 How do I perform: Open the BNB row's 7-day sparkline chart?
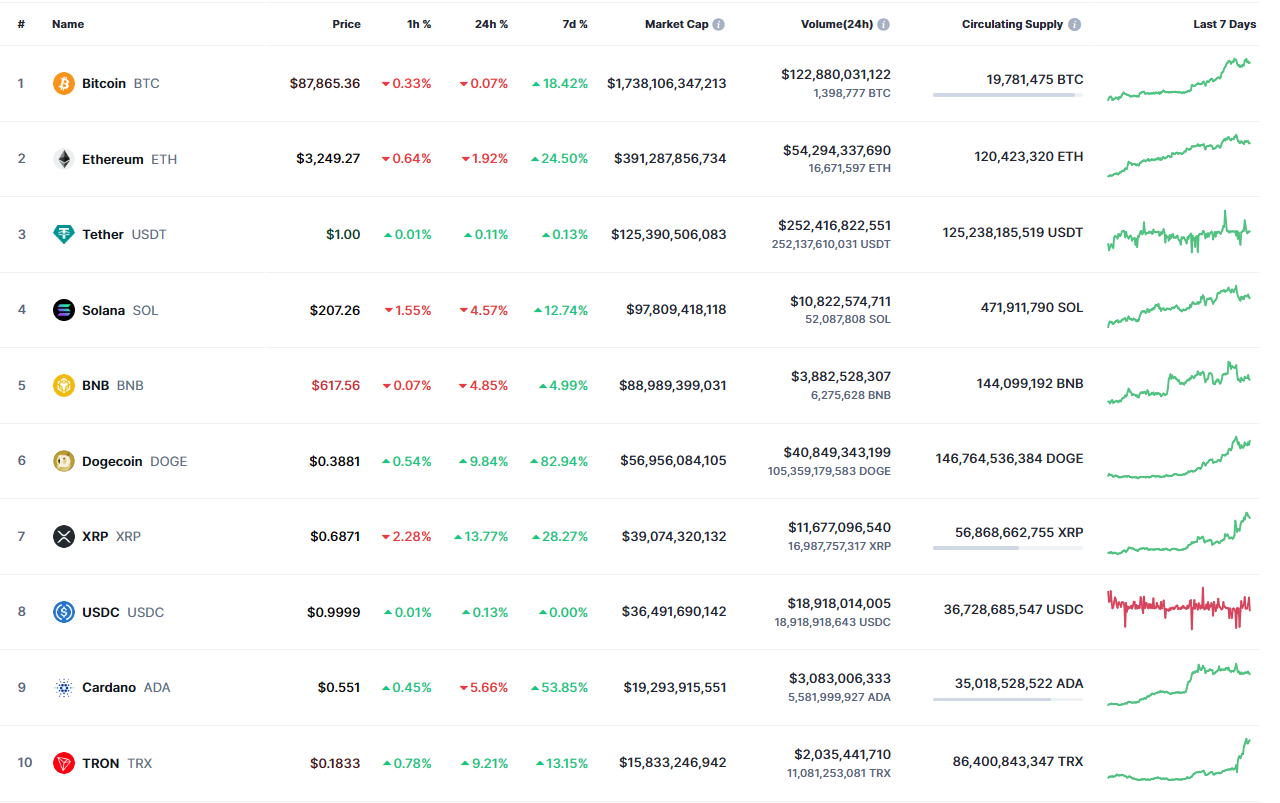1179,383
